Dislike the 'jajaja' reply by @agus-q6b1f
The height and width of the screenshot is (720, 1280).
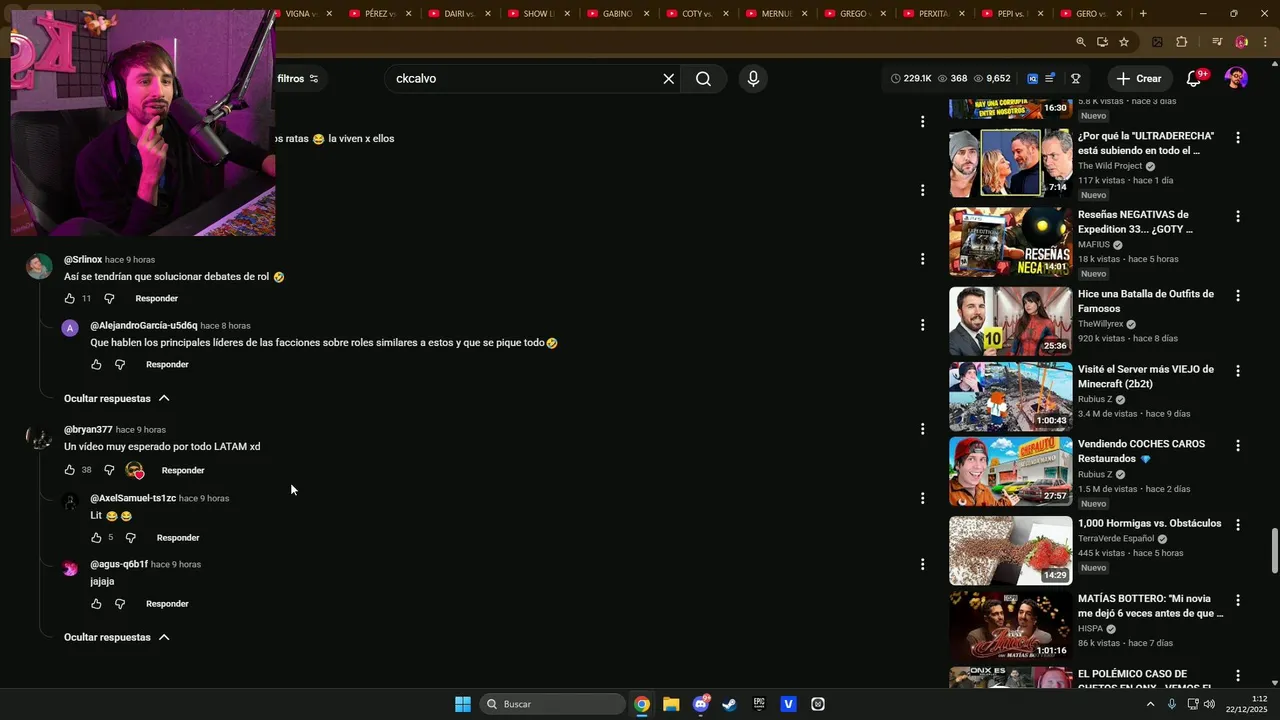coord(120,604)
